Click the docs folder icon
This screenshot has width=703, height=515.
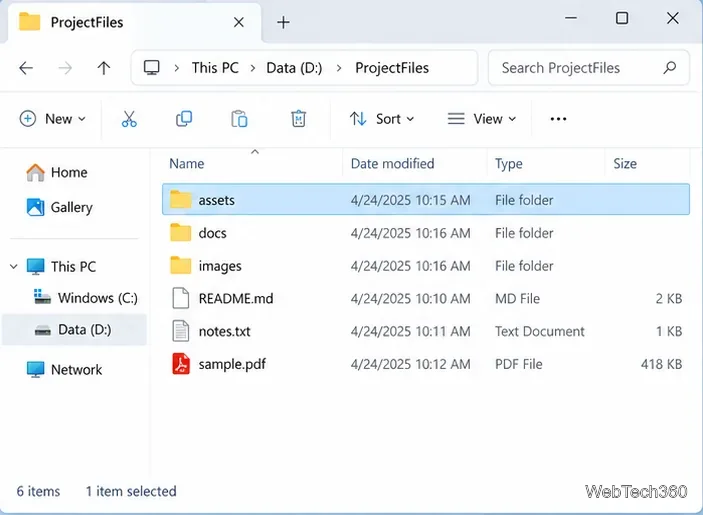[181, 233]
